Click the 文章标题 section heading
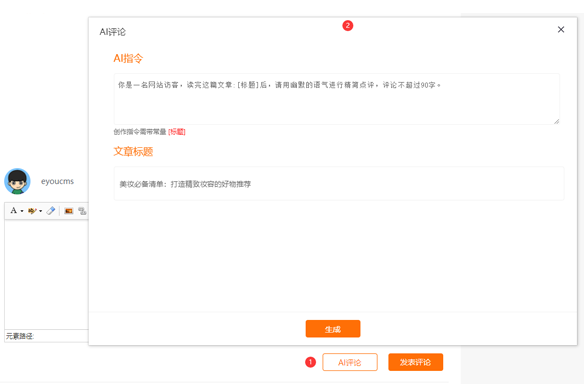Viewport: 584px width, 384px height. 133,152
